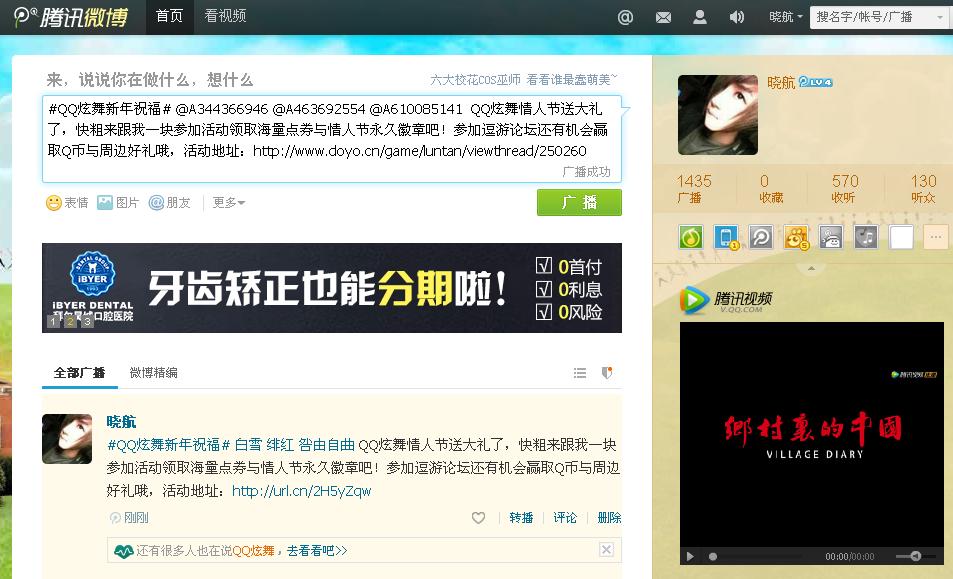Viewport: 953px width, 579px height.
Task: Attach a picture using the 图片 button
Action: pos(118,202)
